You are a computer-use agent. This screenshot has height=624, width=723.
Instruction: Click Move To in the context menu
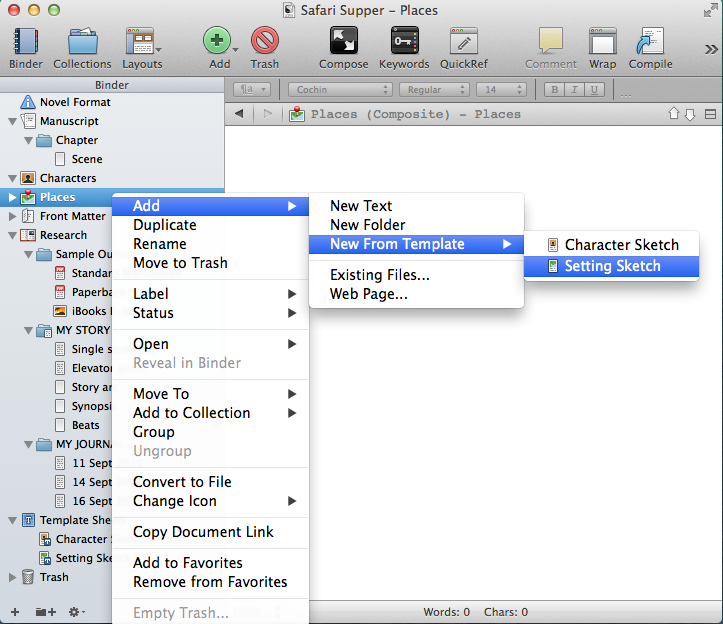(210, 394)
